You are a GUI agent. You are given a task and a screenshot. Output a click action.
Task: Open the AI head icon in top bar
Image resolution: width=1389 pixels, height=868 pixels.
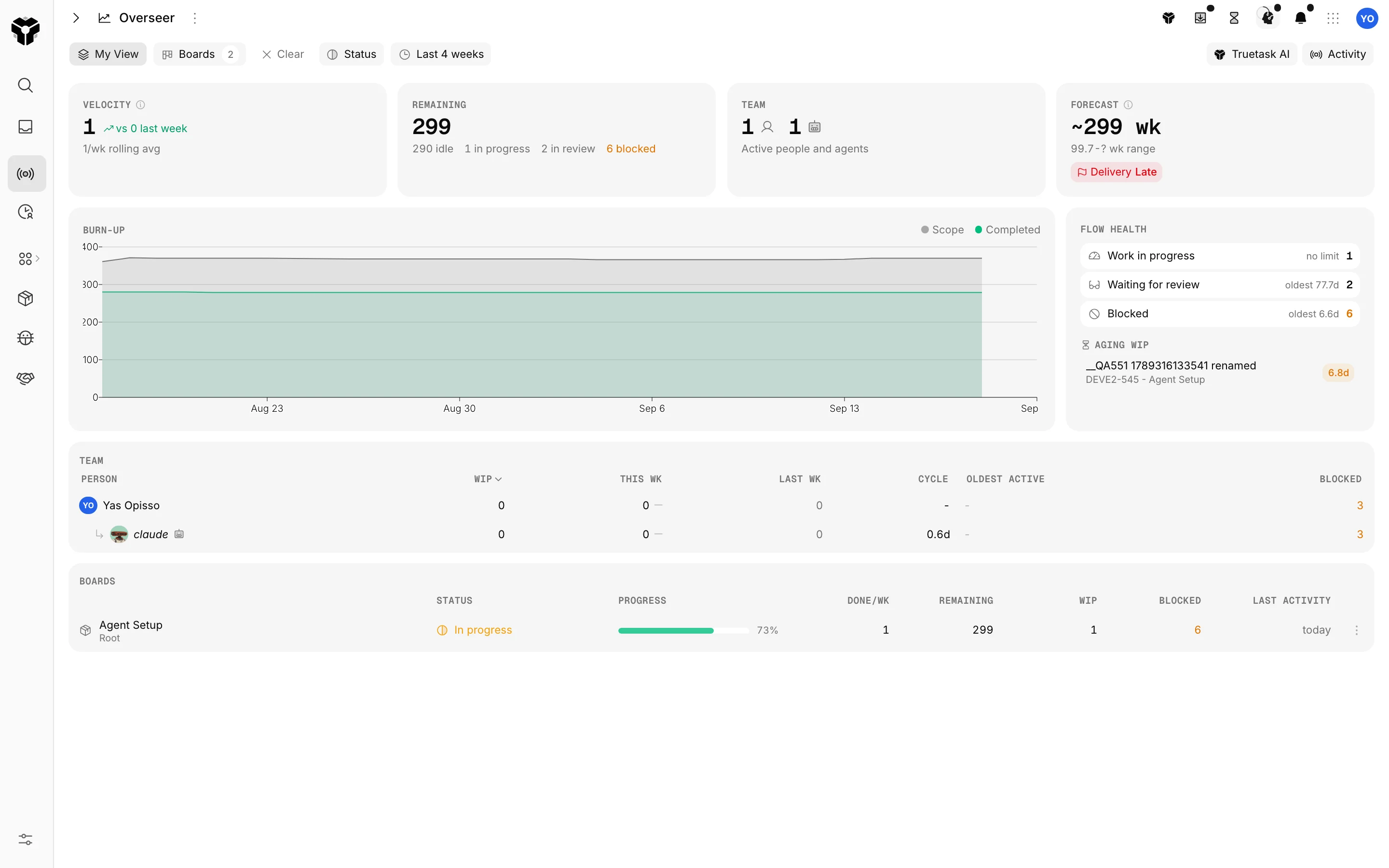pos(1268,18)
